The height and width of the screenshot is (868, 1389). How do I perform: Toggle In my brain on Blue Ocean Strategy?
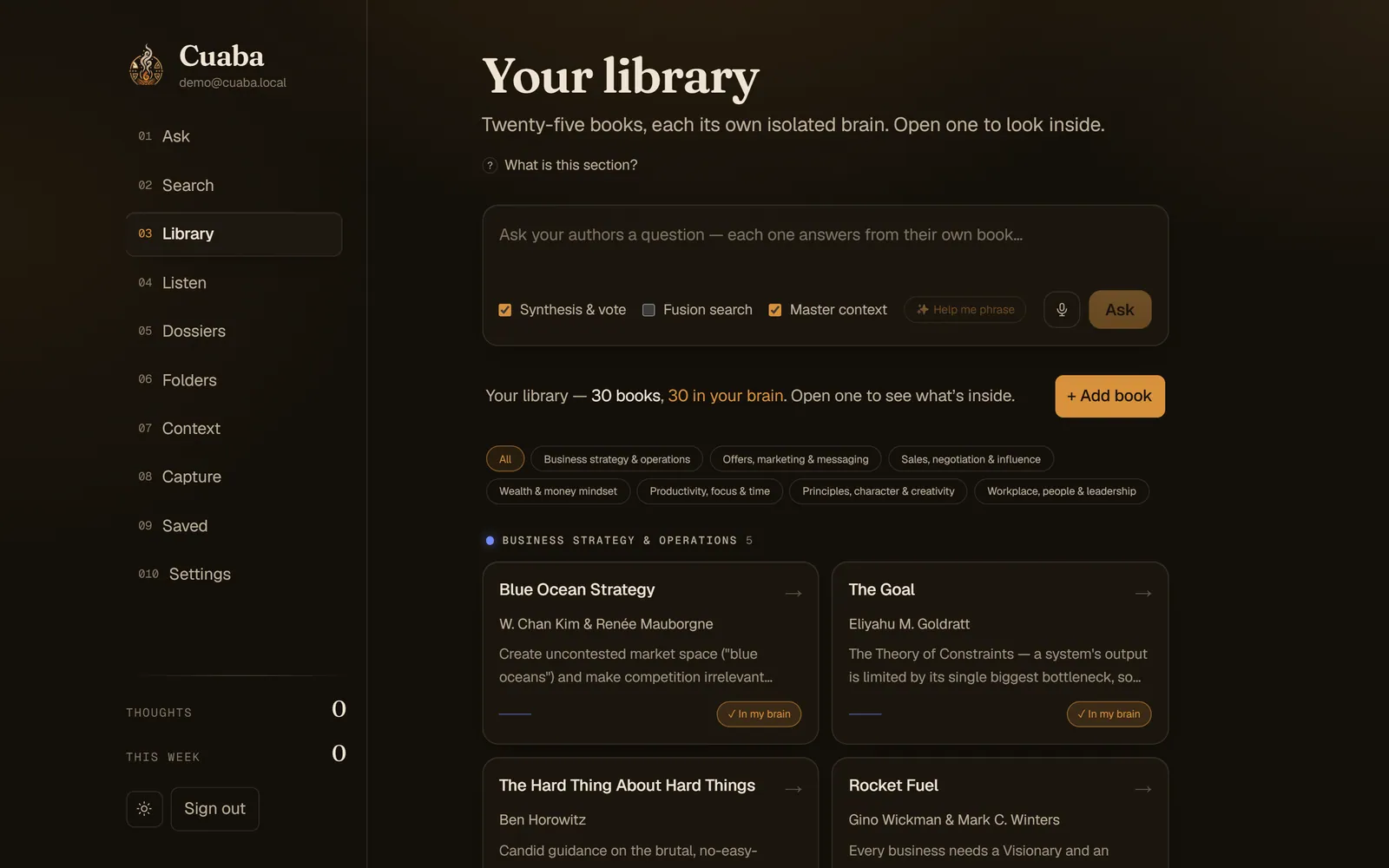click(x=759, y=713)
